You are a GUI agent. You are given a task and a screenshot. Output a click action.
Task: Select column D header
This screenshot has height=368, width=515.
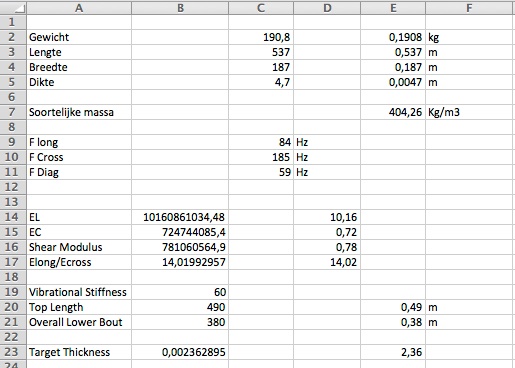[327, 8]
